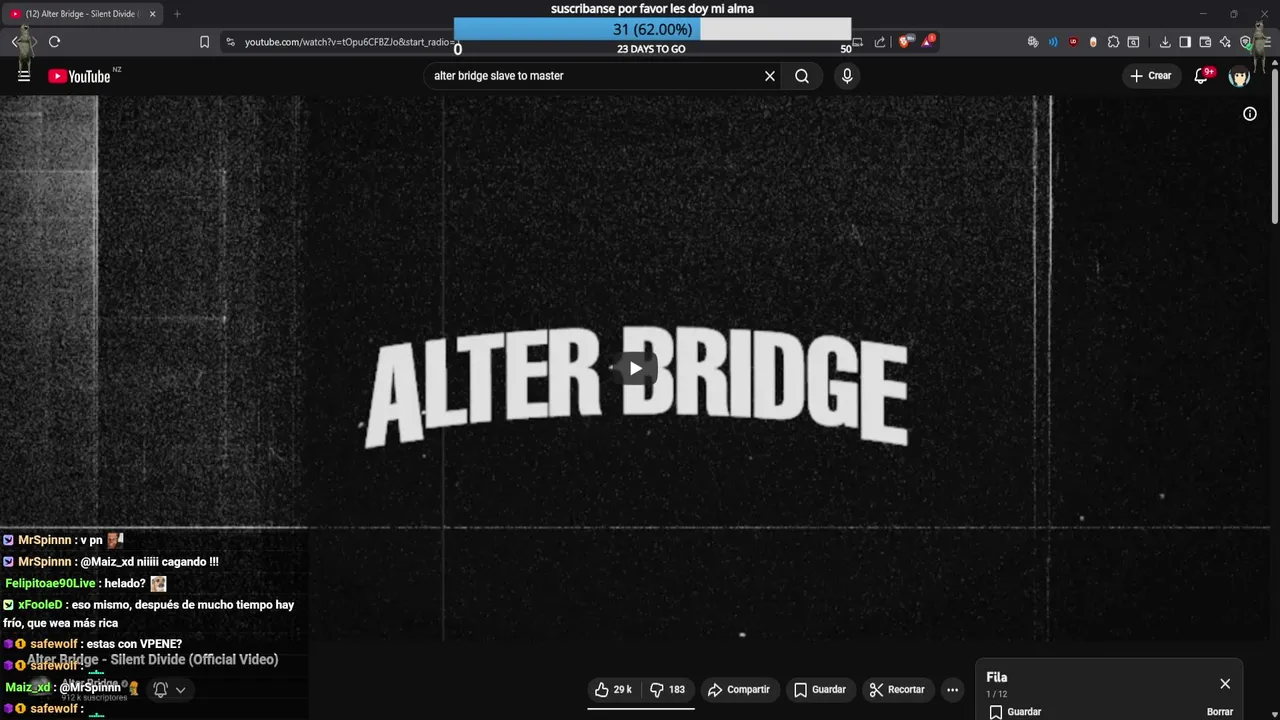Click the video title Silent Divide
Viewport: 1280px width, 720px height.
(152, 660)
